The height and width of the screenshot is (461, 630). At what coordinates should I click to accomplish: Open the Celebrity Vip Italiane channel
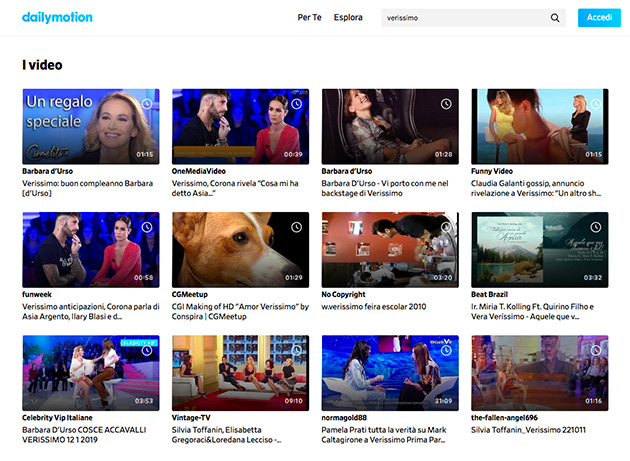click(57, 418)
